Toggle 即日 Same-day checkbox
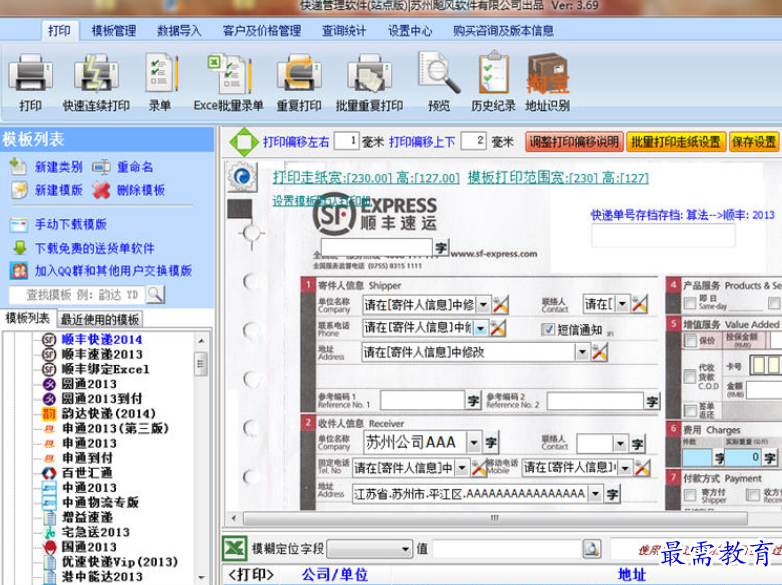The image size is (782, 585). click(690, 302)
